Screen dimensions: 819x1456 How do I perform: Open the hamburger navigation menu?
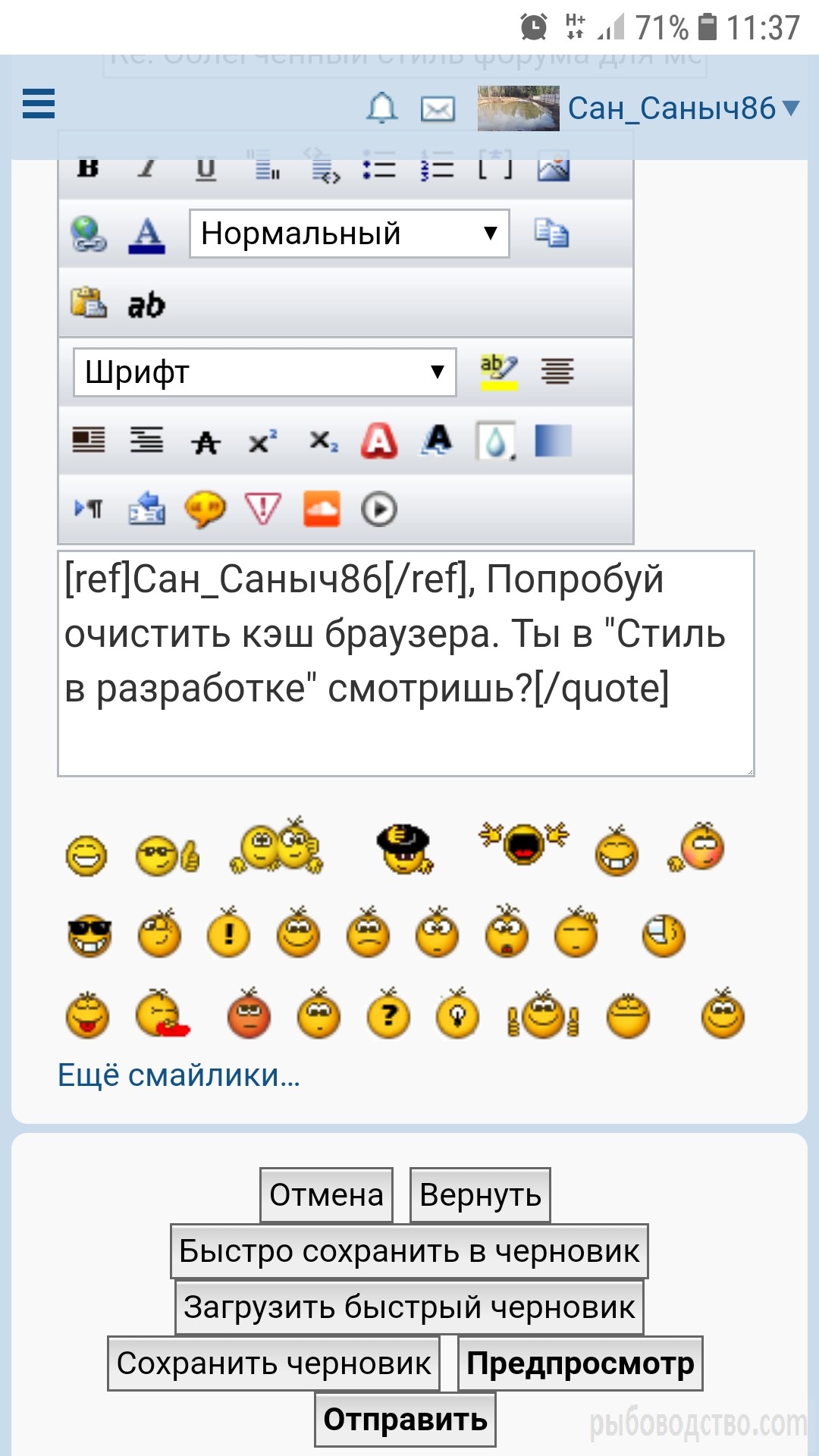point(39,104)
